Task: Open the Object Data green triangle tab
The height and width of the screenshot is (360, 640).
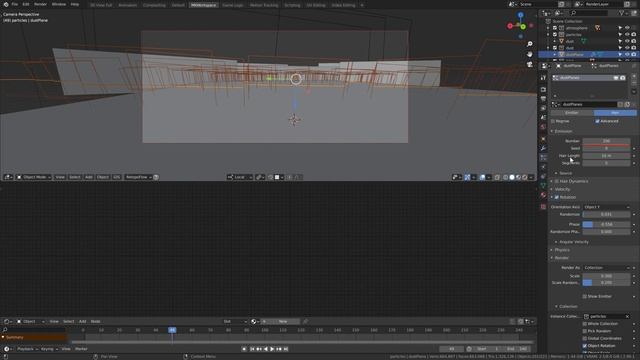Action: click(543, 186)
